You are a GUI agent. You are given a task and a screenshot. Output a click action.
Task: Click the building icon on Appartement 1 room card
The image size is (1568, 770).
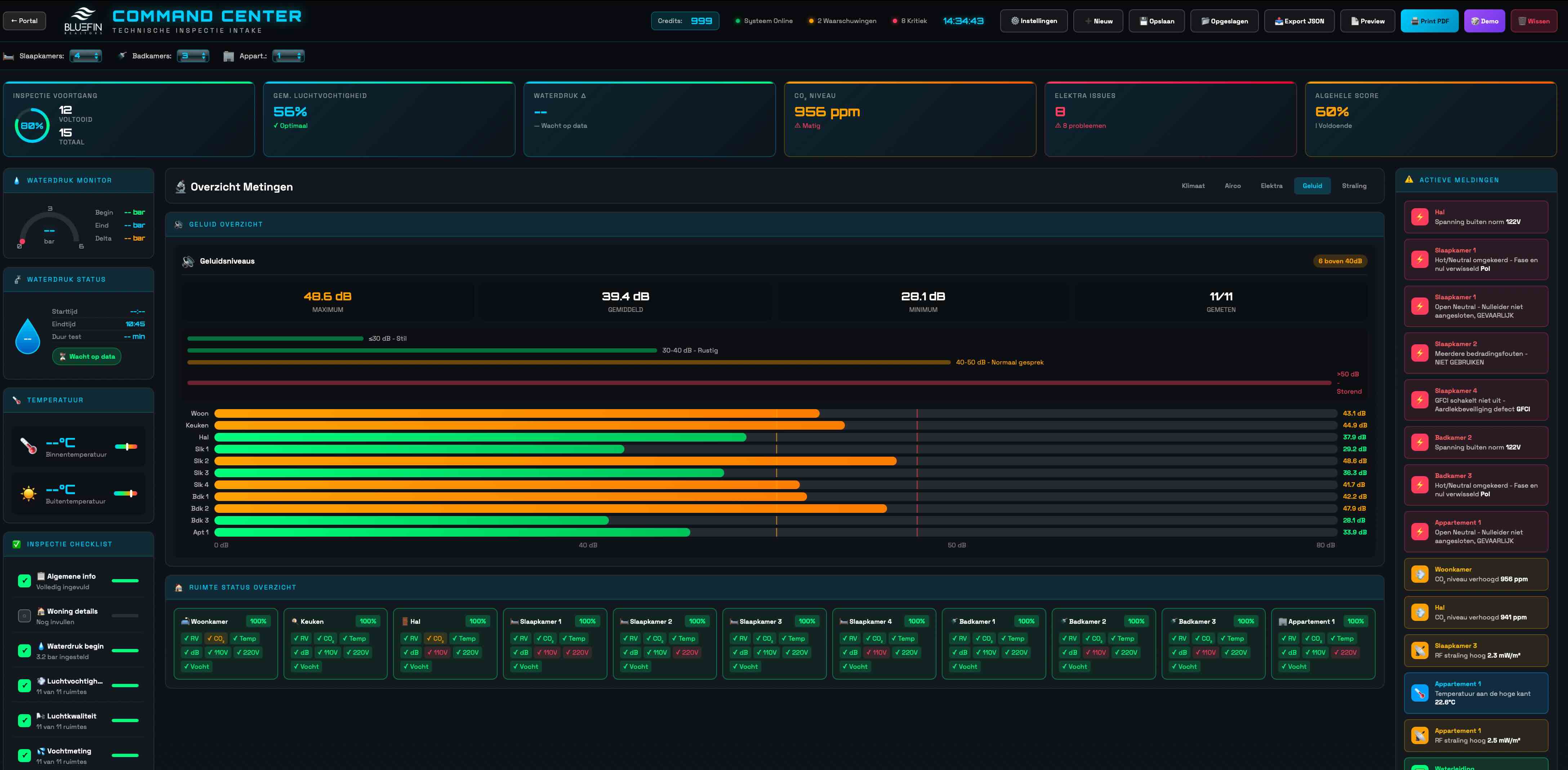[x=1283, y=622]
